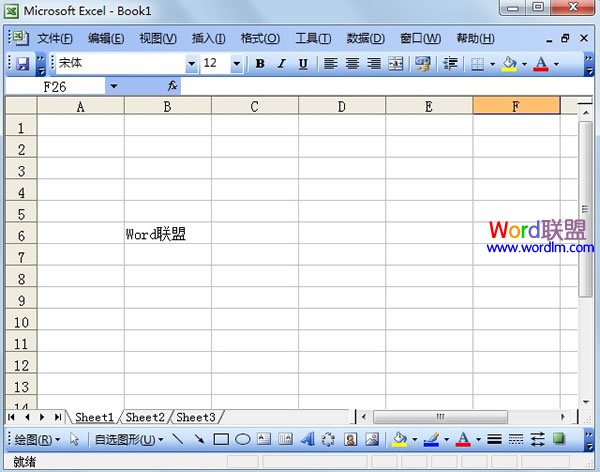
Task: Open 数据(D) menu
Action: (365, 38)
